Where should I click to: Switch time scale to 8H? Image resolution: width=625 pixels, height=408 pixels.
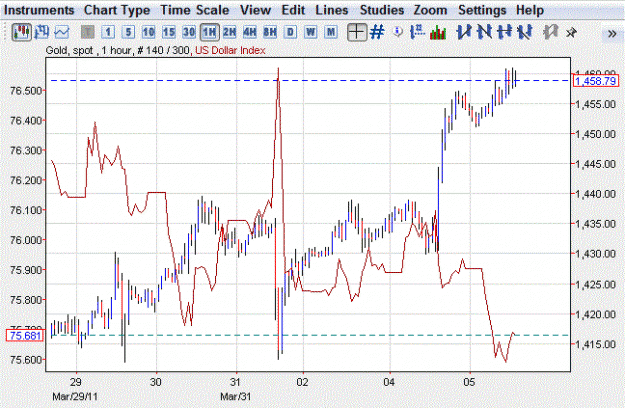(x=270, y=32)
